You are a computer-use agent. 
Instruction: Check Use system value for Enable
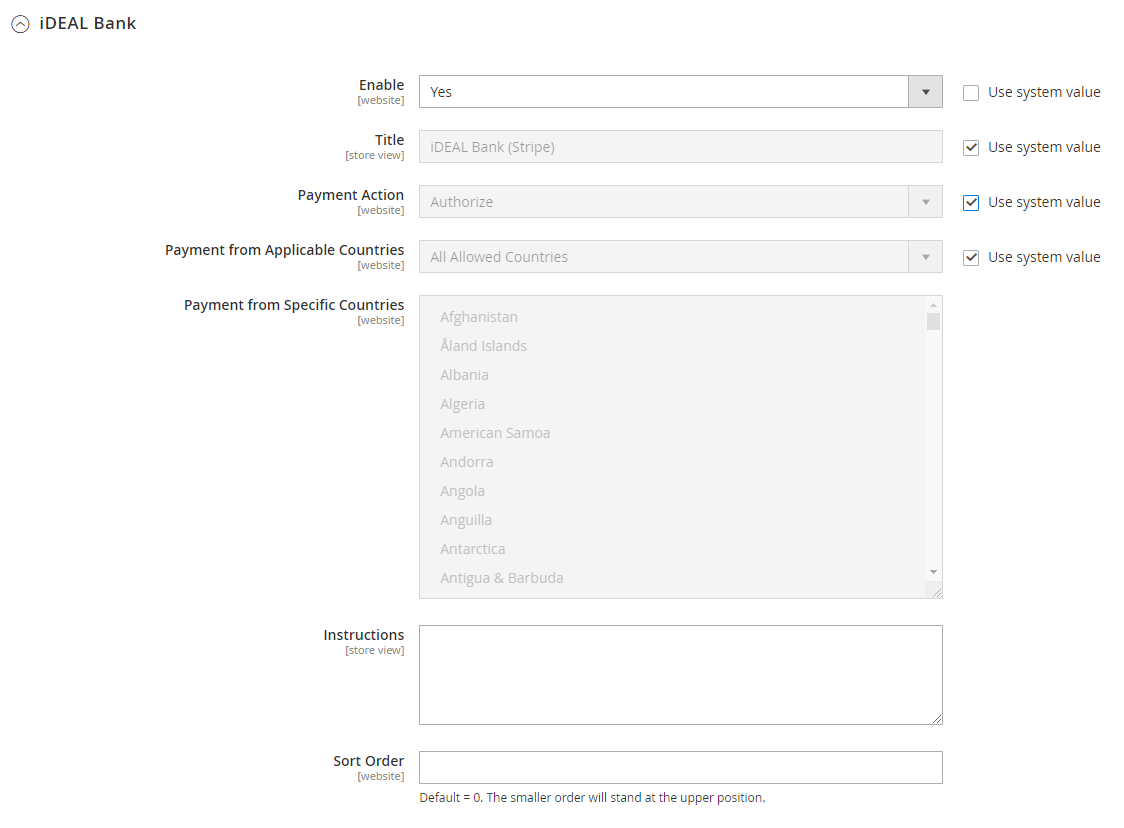(x=971, y=92)
